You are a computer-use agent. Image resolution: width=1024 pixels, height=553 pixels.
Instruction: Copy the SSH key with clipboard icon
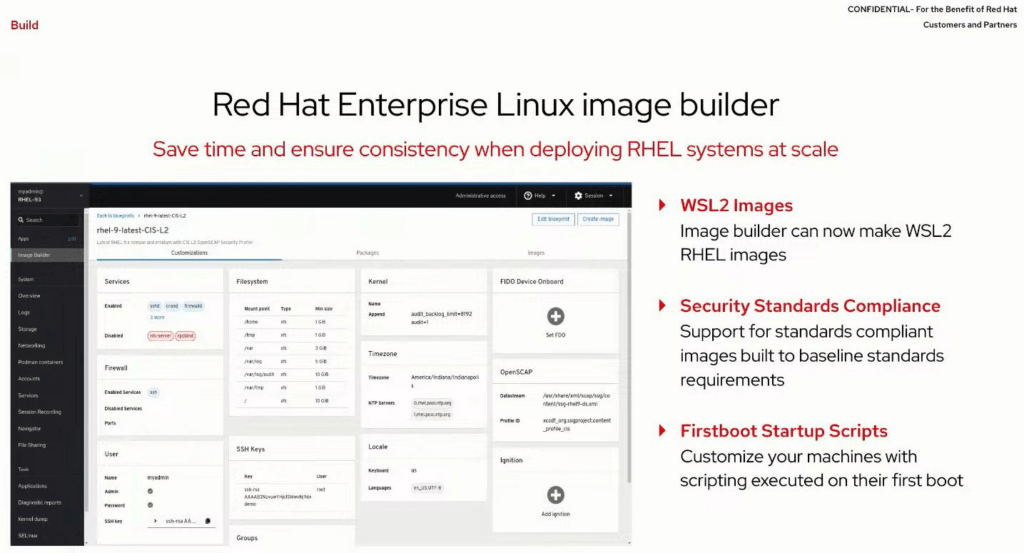click(208, 521)
